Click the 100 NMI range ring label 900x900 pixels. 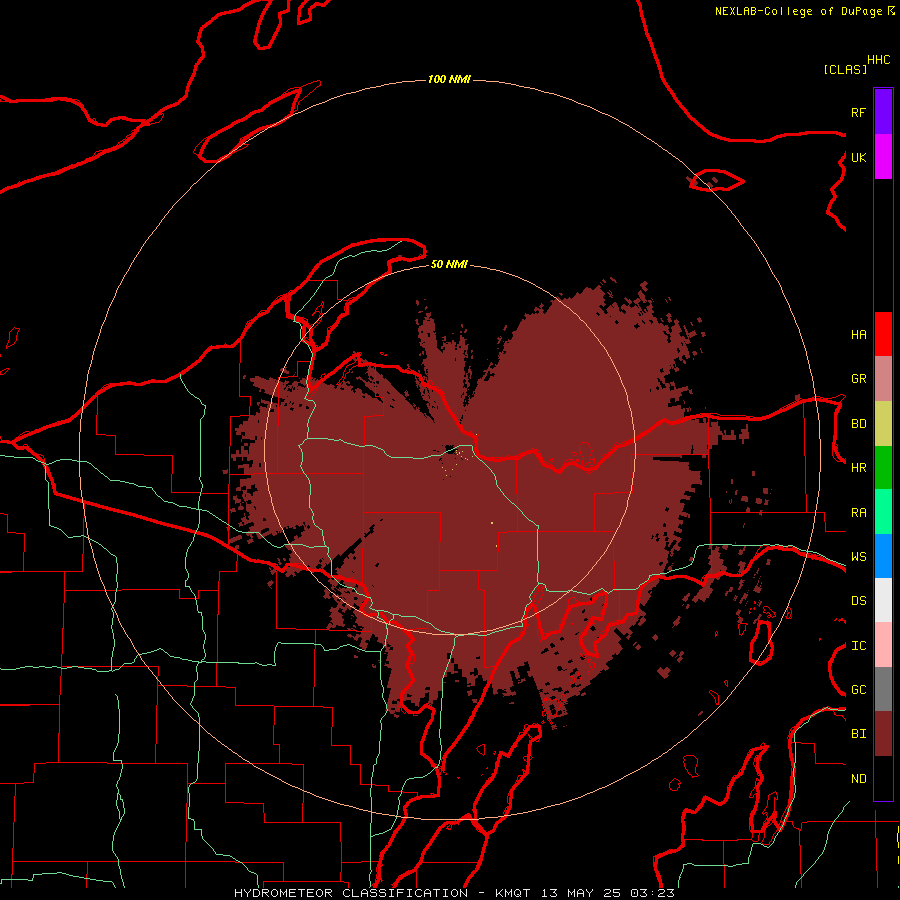pos(449,79)
